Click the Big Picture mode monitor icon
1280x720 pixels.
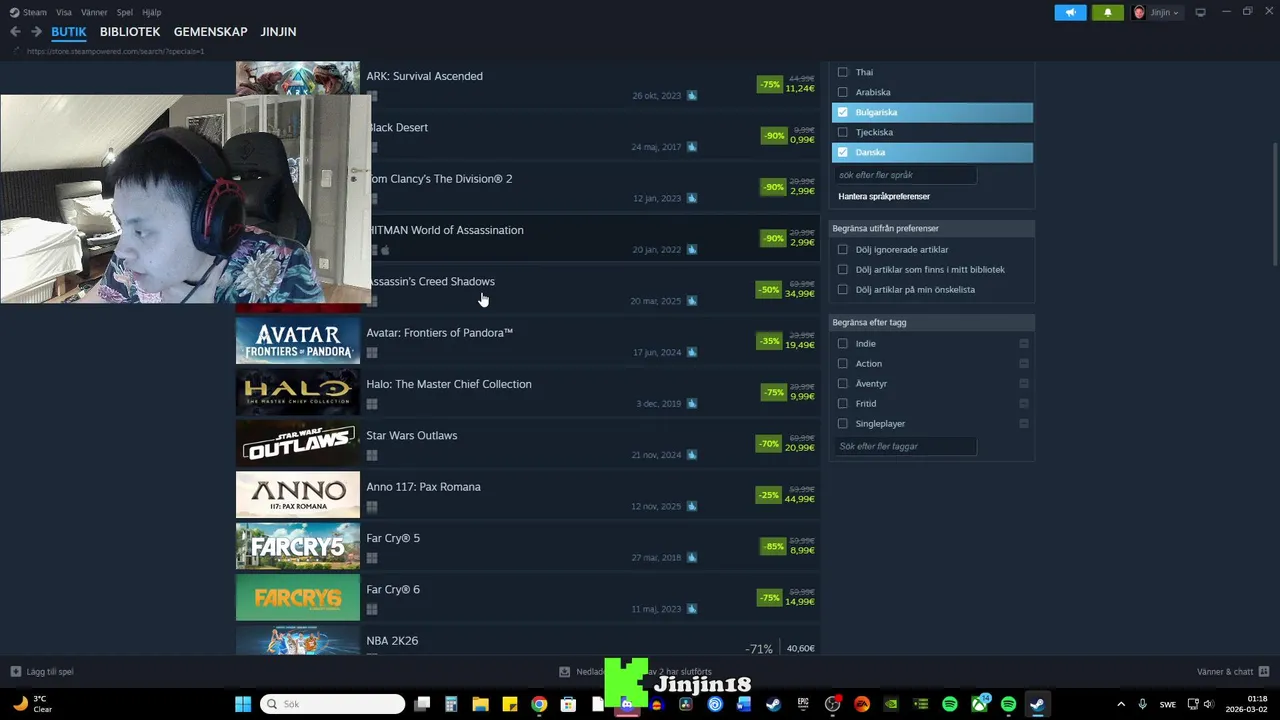[x=1200, y=12]
